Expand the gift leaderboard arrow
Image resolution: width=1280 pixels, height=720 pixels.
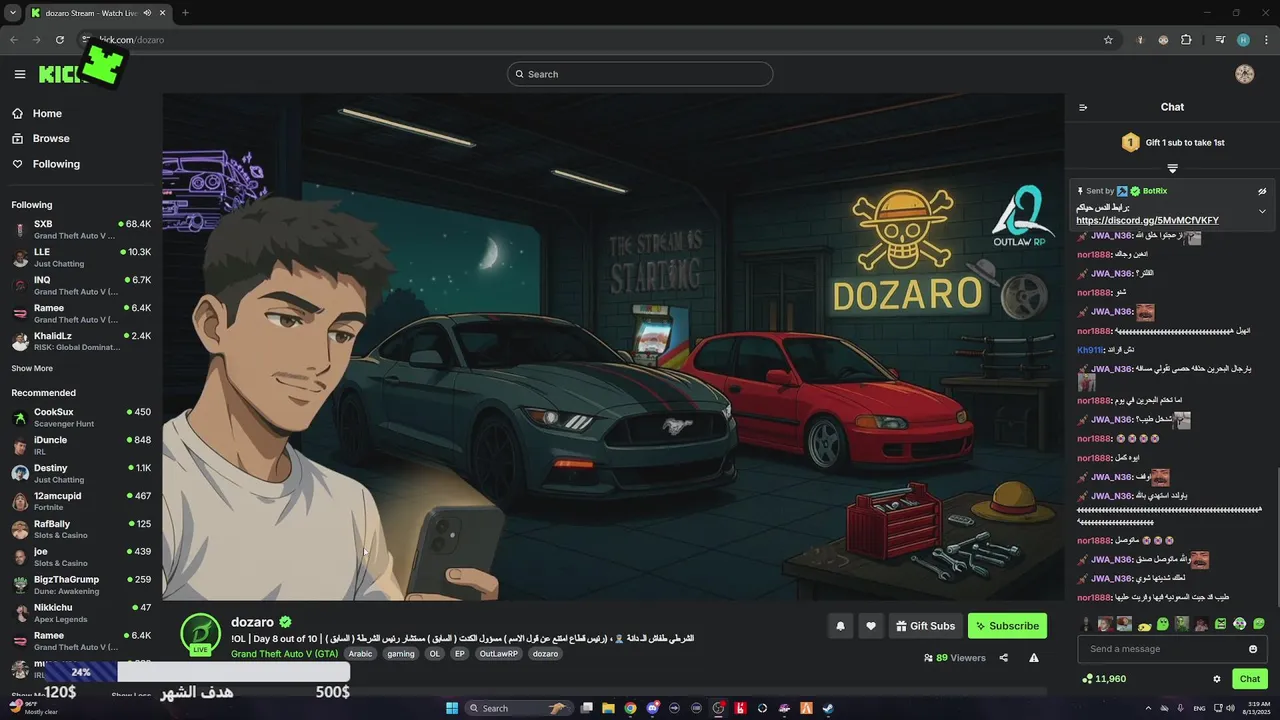tap(1173, 168)
